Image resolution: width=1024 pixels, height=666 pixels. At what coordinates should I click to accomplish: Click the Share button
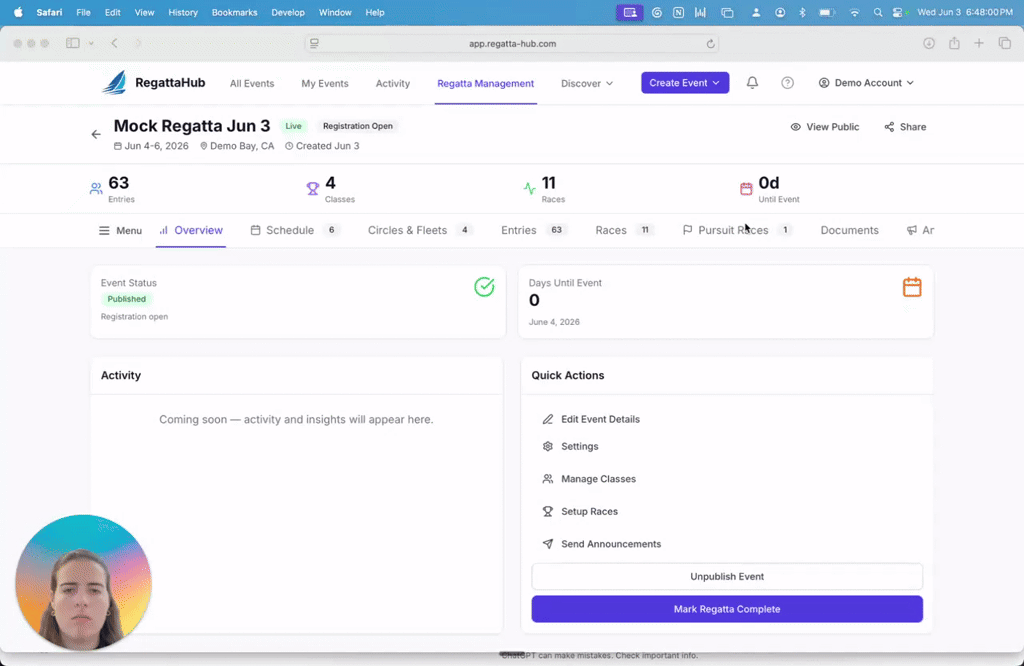tap(904, 127)
